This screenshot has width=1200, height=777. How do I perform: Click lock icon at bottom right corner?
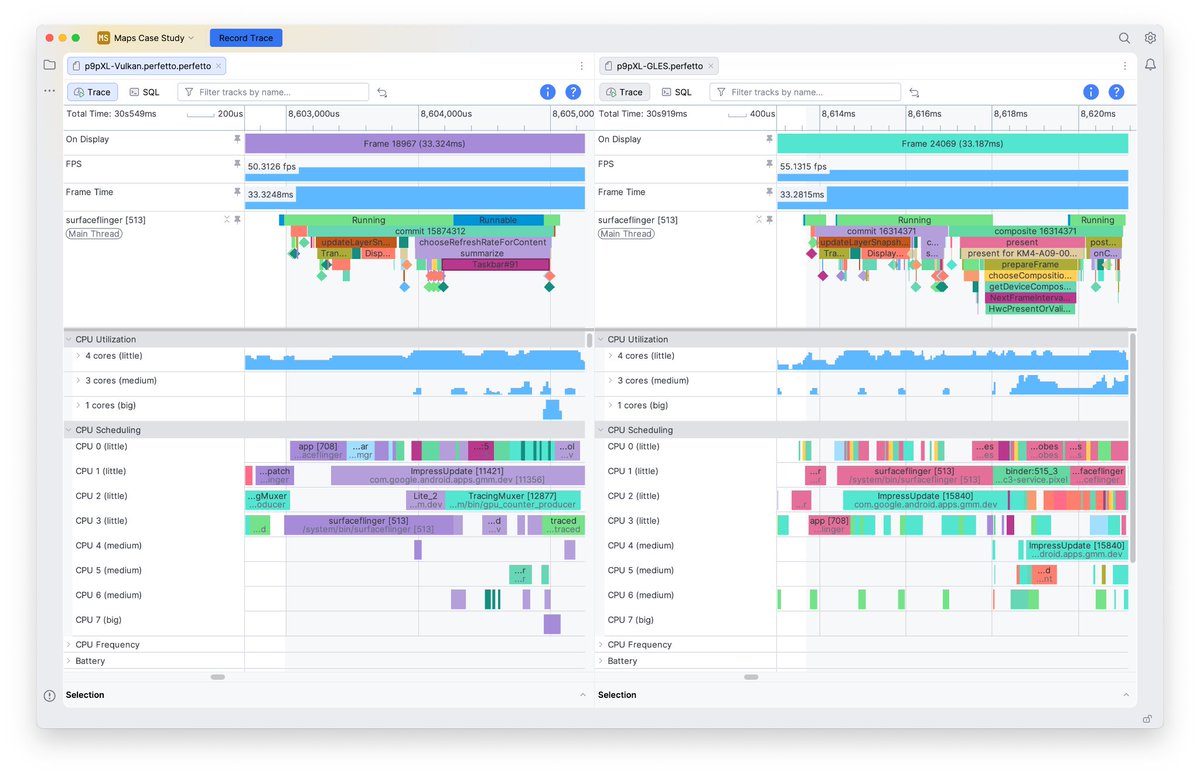tap(1147, 718)
